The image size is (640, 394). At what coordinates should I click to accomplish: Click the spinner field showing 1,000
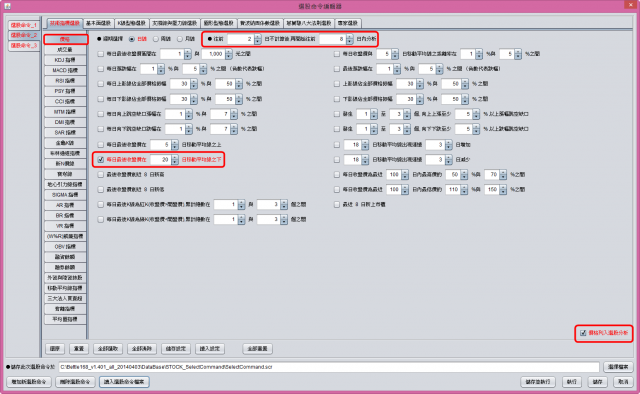(213, 54)
